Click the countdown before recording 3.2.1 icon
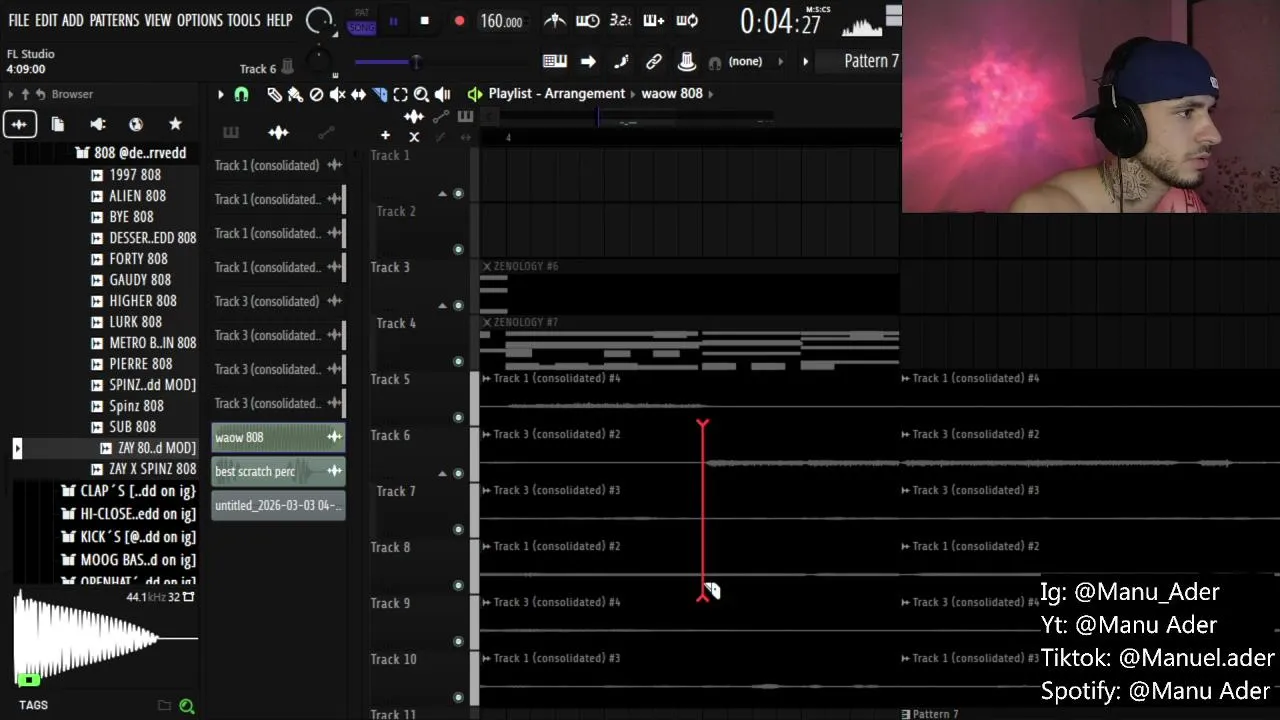This screenshot has height=720, width=1280. point(620,20)
